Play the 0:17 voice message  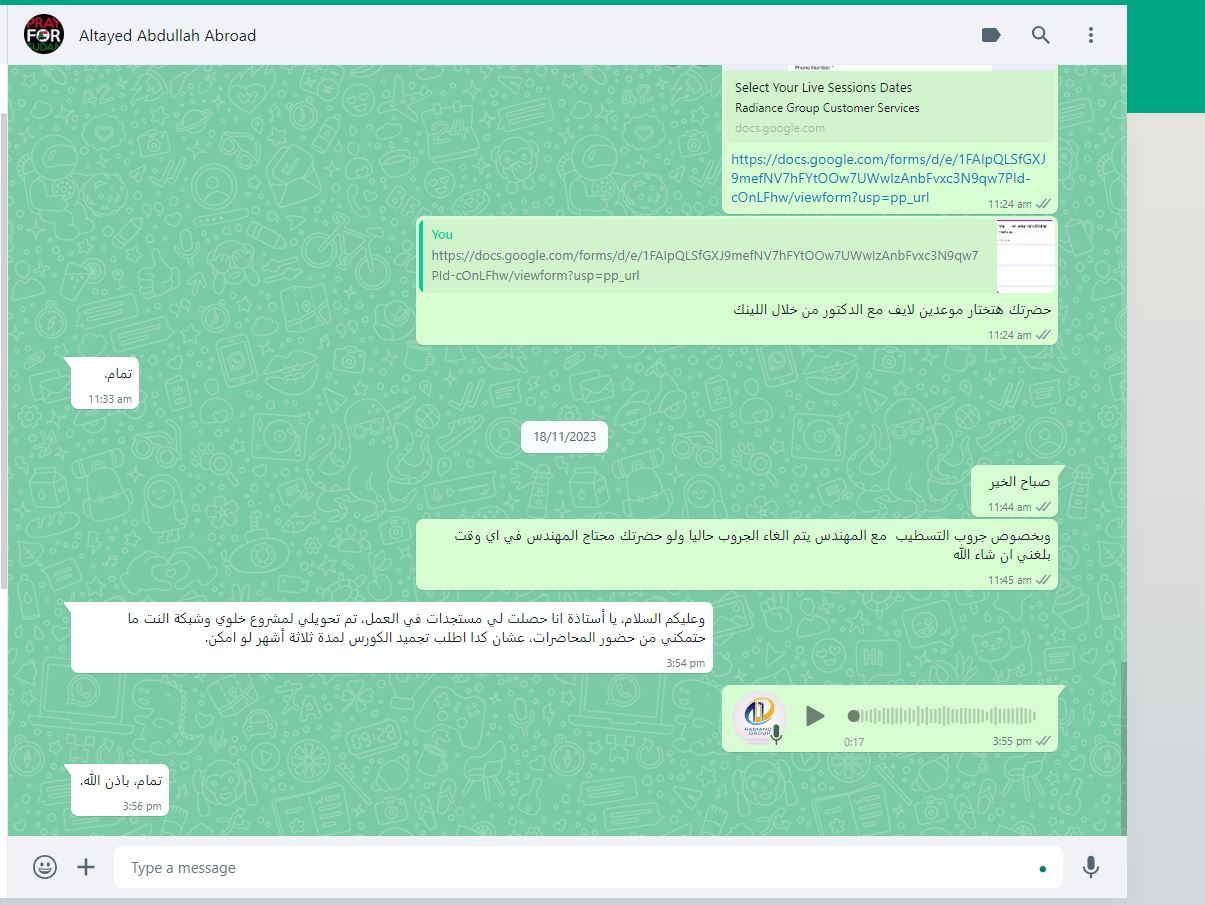[815, 716]
